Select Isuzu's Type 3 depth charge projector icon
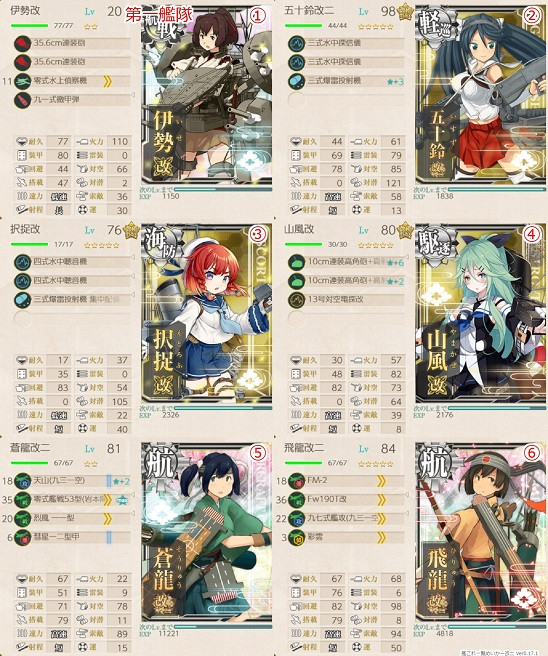548x656 pixels. [x=296, y=81]
